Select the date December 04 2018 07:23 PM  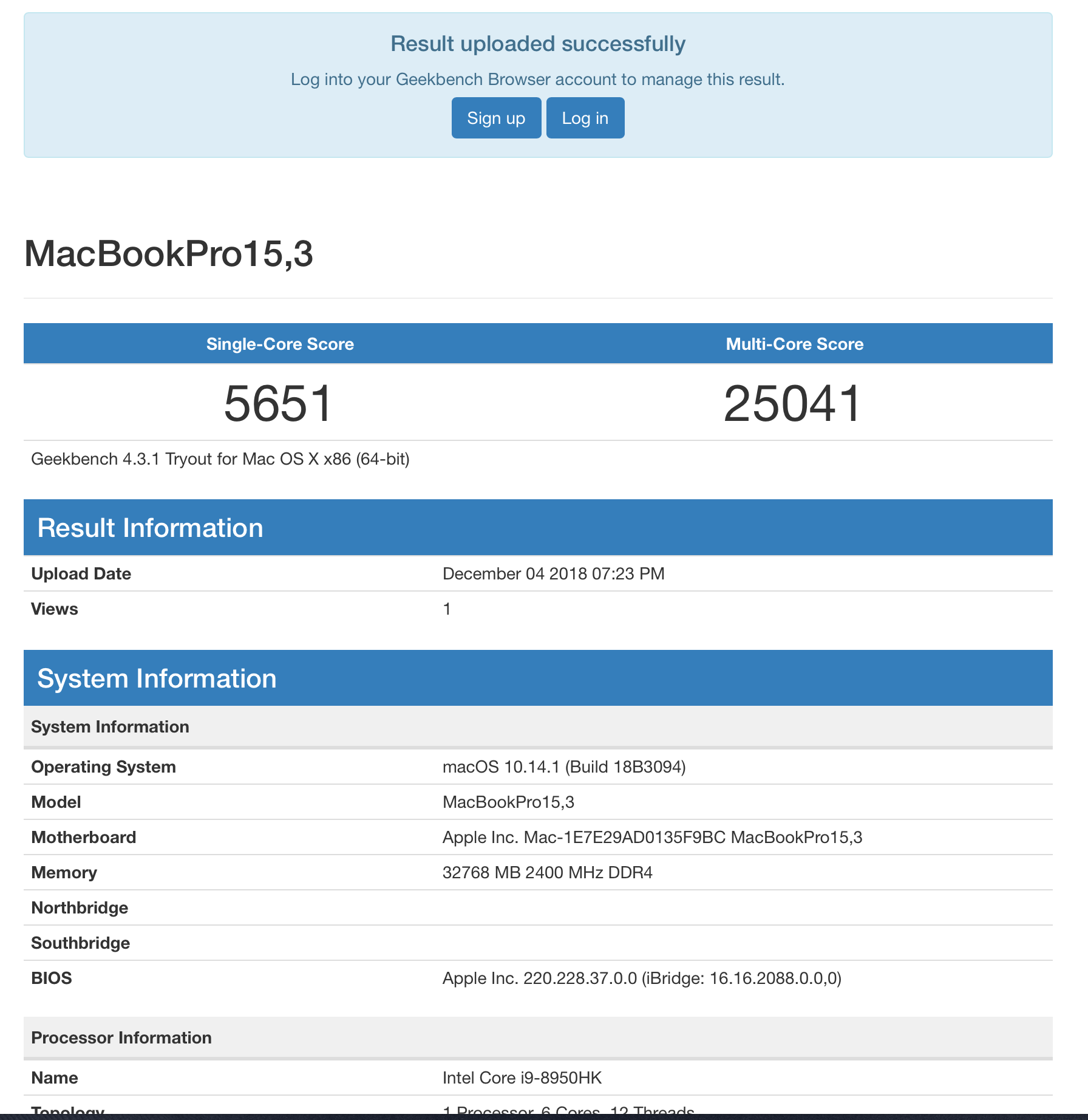coord(554,574)
